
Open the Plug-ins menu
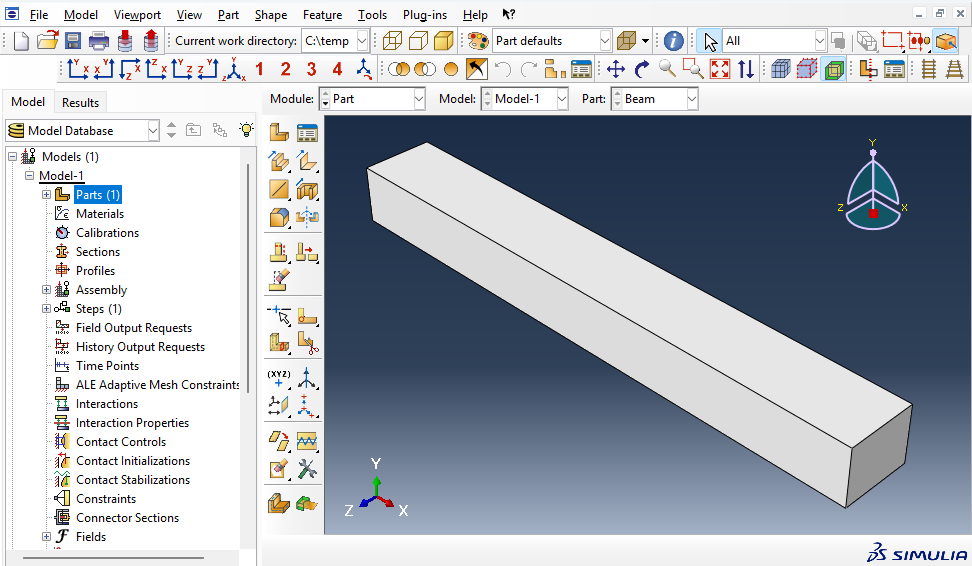[426, 14]
